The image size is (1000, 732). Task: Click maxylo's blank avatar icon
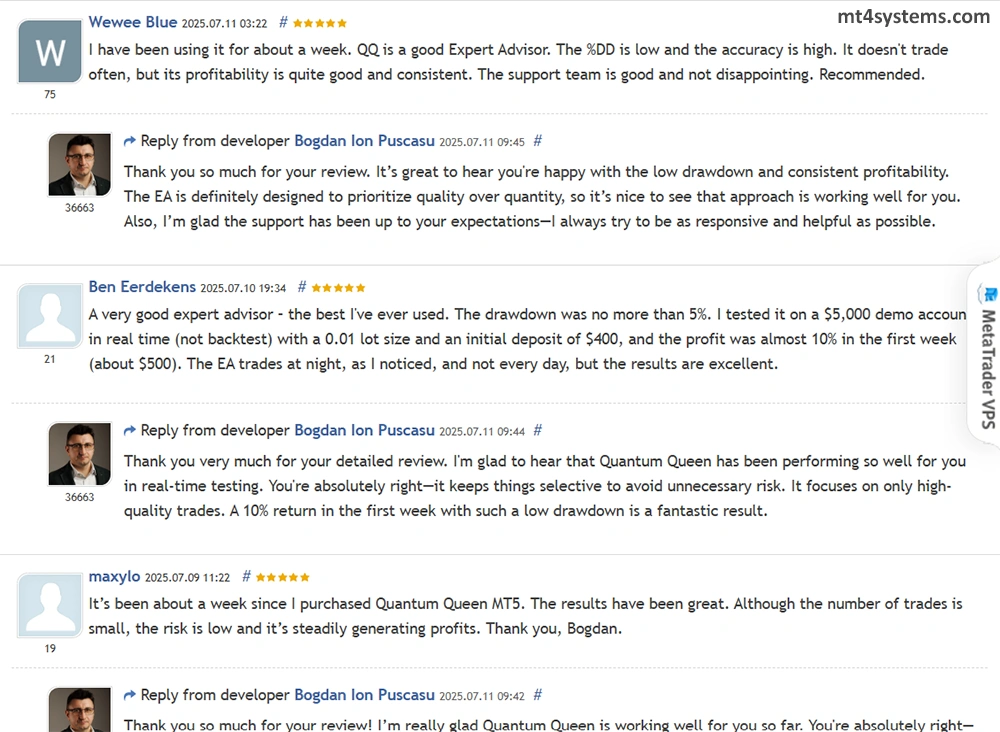[50, 605]
